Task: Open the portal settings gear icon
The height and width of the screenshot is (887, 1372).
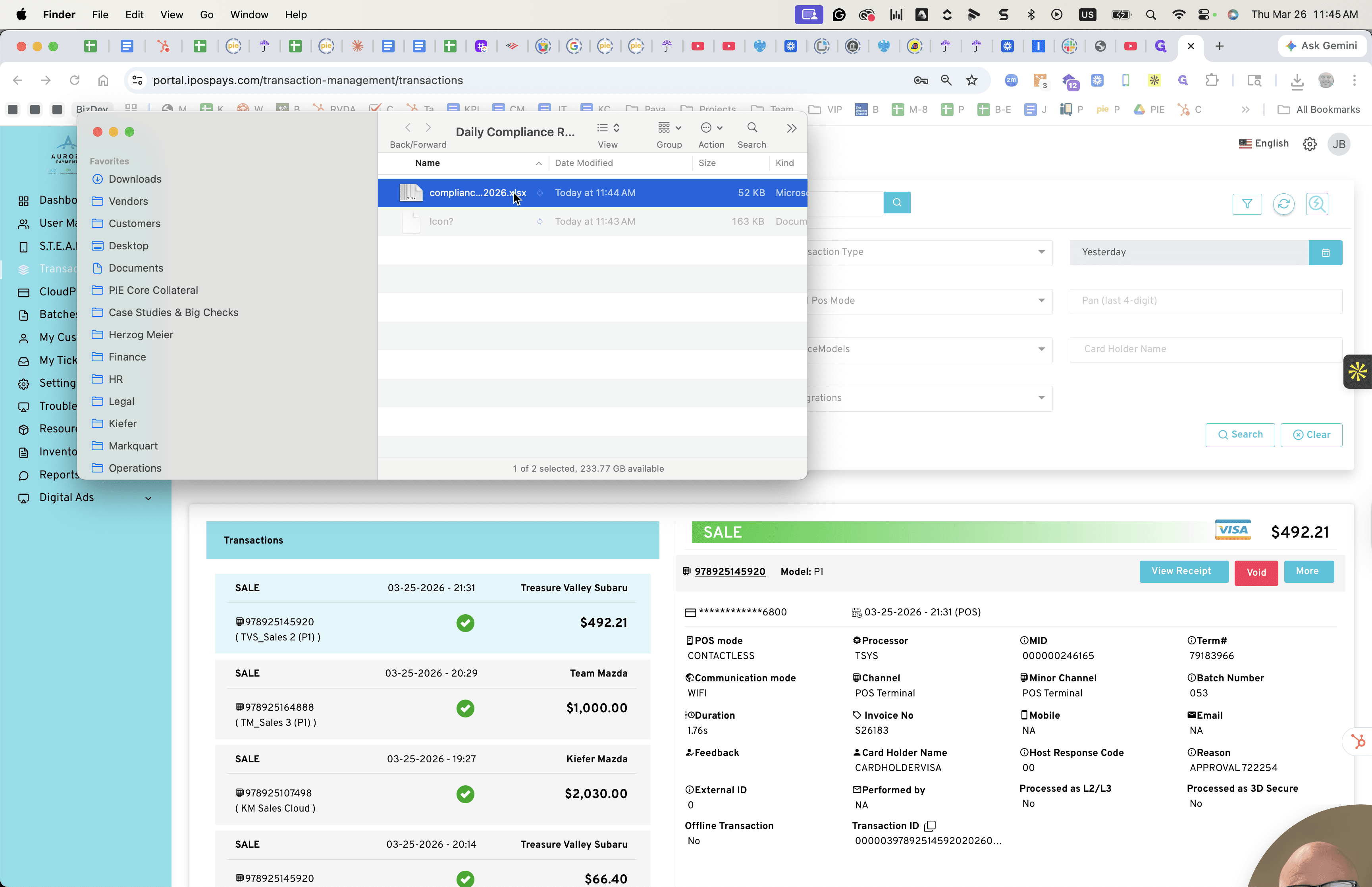Action: pos(1310,144)
